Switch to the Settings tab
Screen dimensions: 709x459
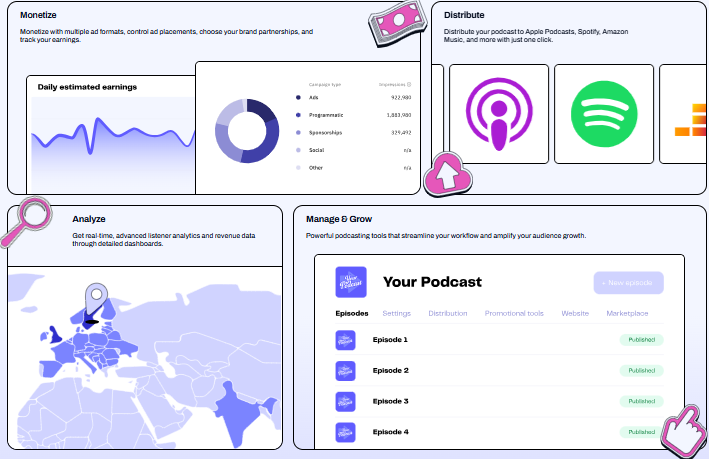pos(397,313)
